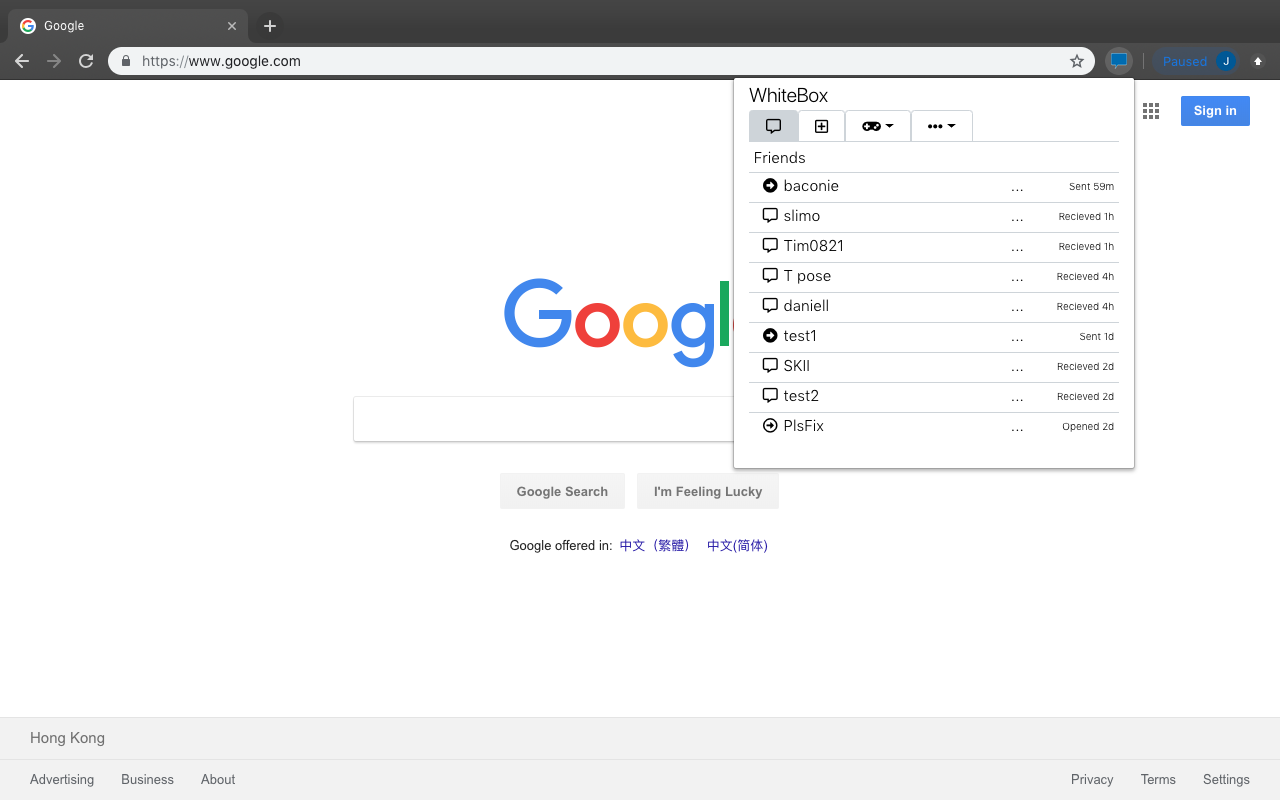Image resolution: width=1280 pixels, height=800 pixels.
Task: Click the Sign in button
Action: (1215, 111)
